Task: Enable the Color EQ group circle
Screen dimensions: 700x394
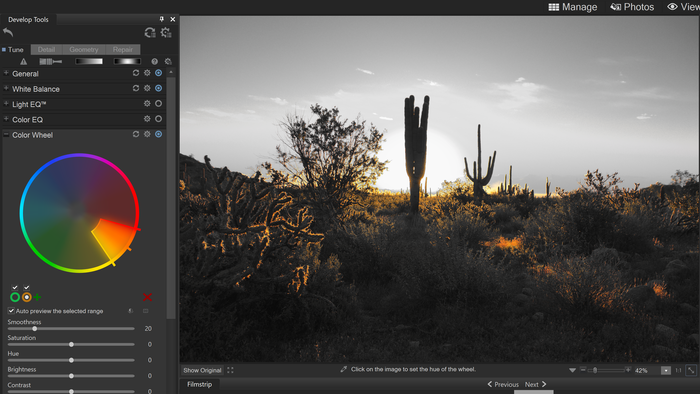Action: 158,119
